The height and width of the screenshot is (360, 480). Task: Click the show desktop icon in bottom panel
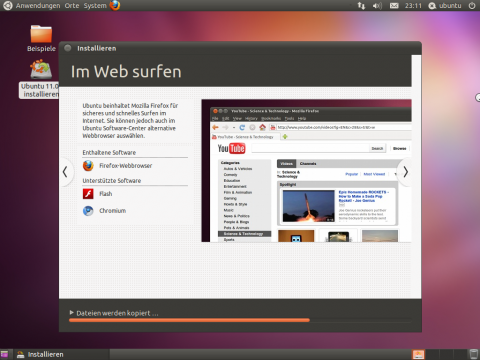(5, 354)
